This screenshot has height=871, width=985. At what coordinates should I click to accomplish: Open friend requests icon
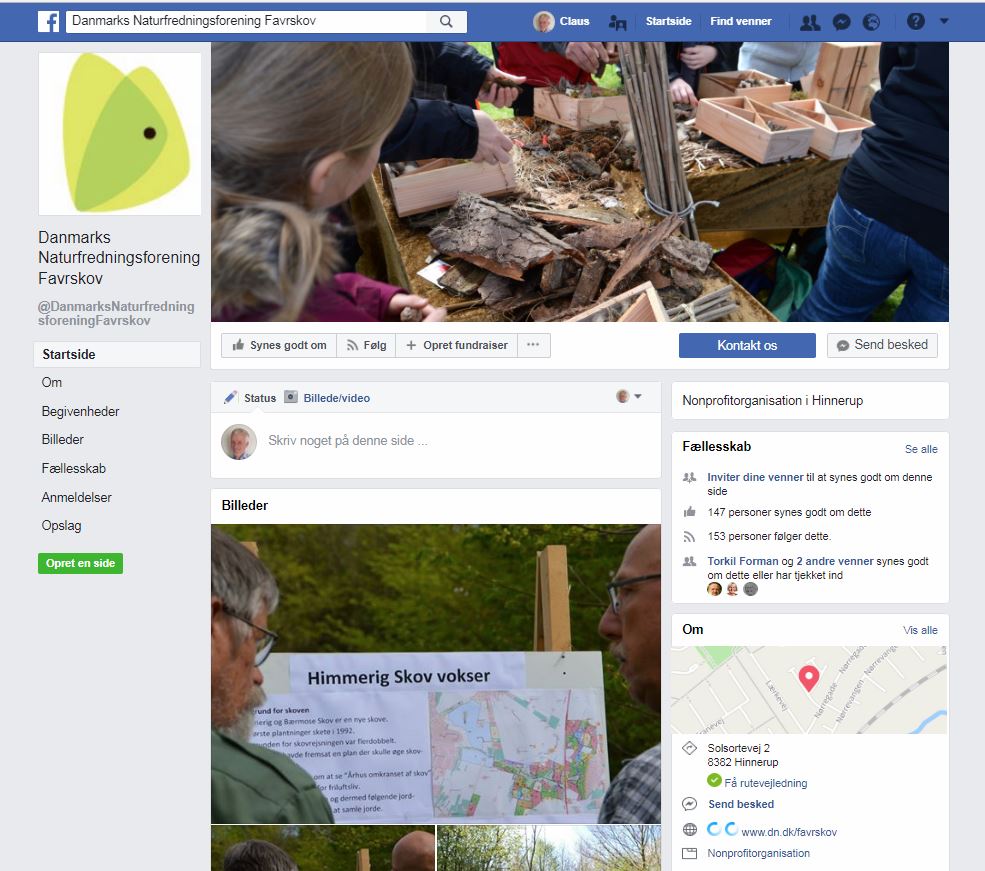coord(810,22)
